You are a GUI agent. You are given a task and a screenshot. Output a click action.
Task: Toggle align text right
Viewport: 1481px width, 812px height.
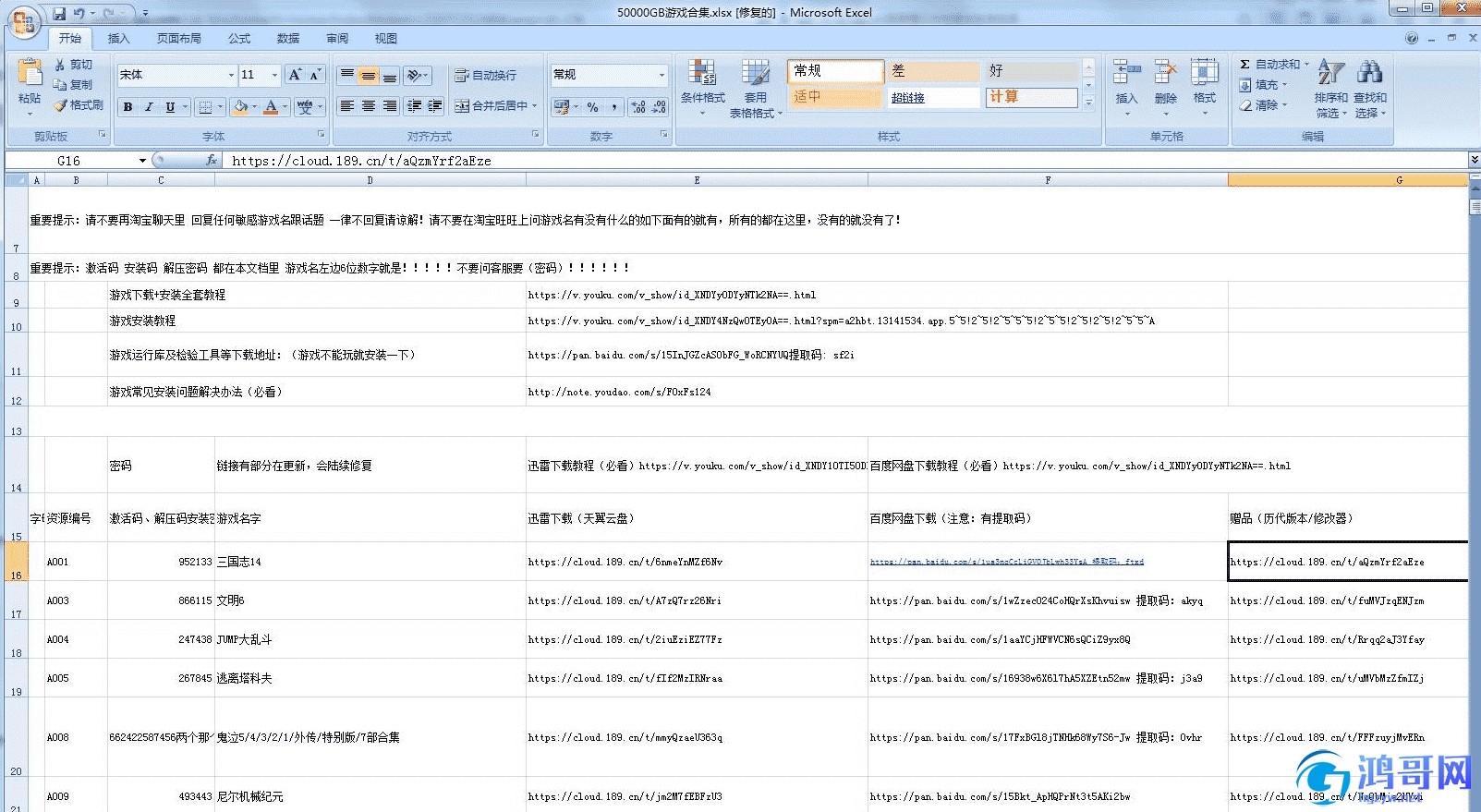(390, 106)
